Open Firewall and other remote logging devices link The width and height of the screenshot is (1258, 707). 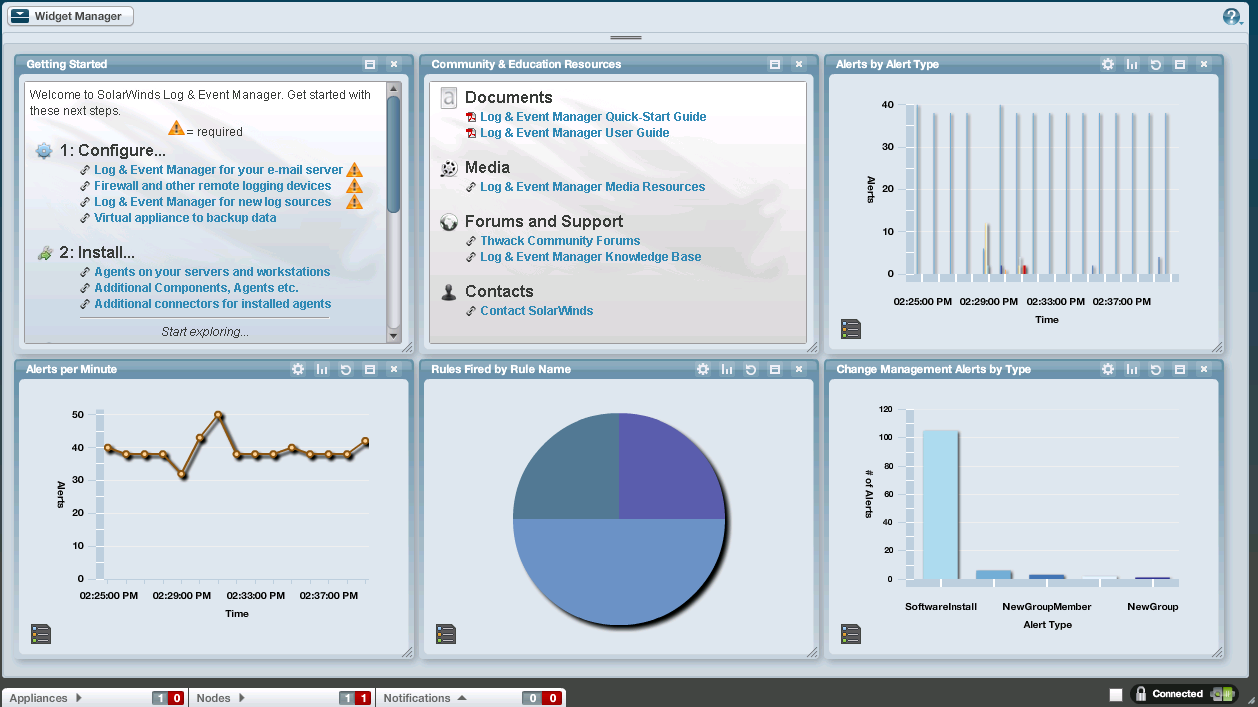coord(212,186)
